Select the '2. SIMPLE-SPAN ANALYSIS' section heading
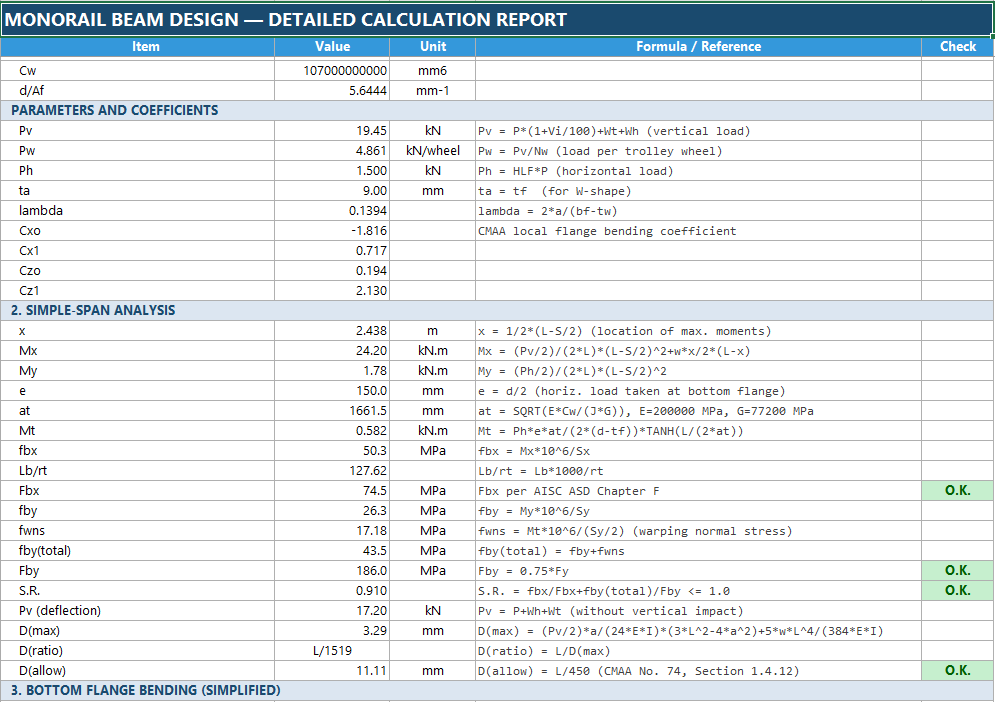The image size is (995, 702). (x=497, y=310)
